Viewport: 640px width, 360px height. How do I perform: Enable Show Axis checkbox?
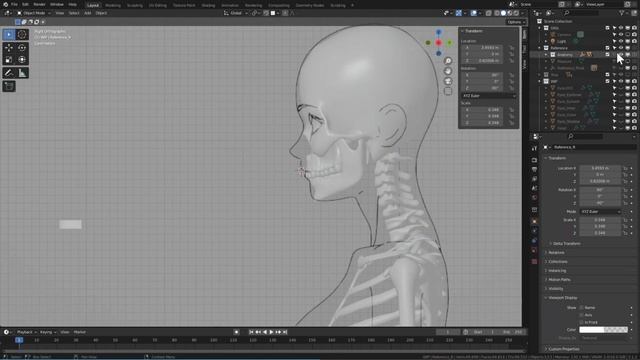pos(581,315)
